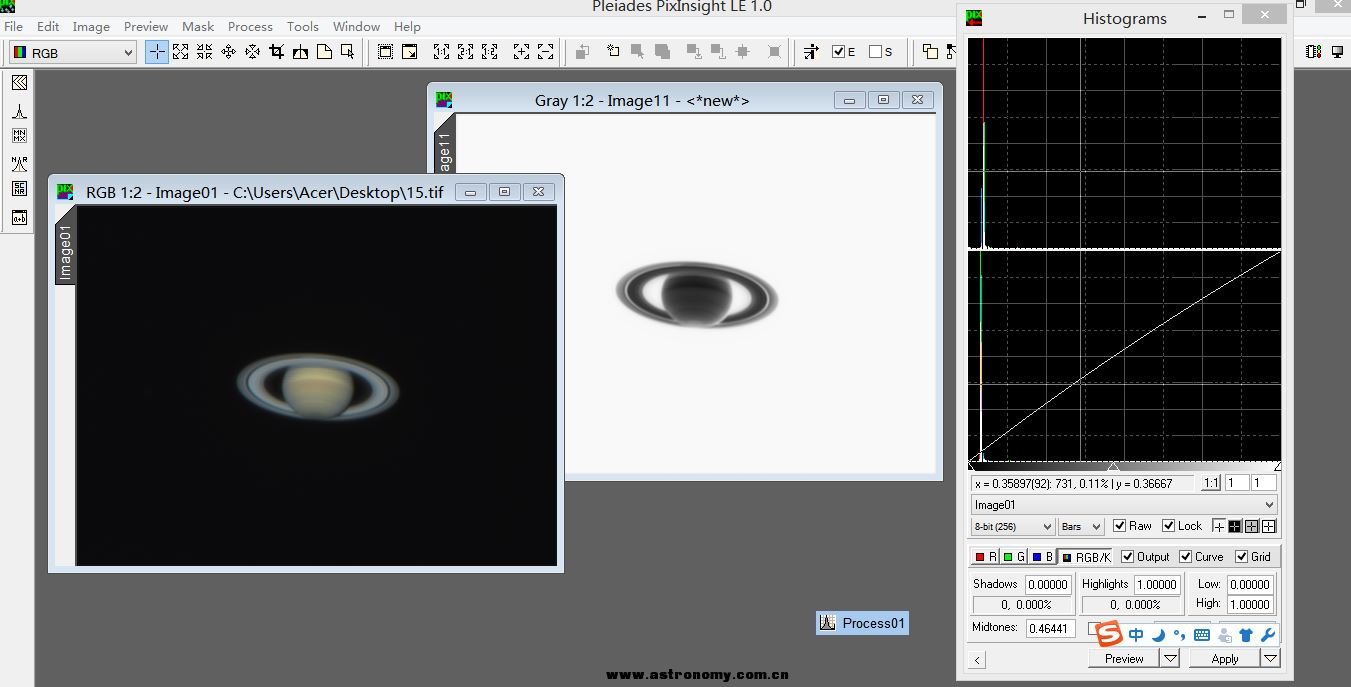Open the Bars plot style dropdown
The image size is (1351, 687).
point(1081,526)
